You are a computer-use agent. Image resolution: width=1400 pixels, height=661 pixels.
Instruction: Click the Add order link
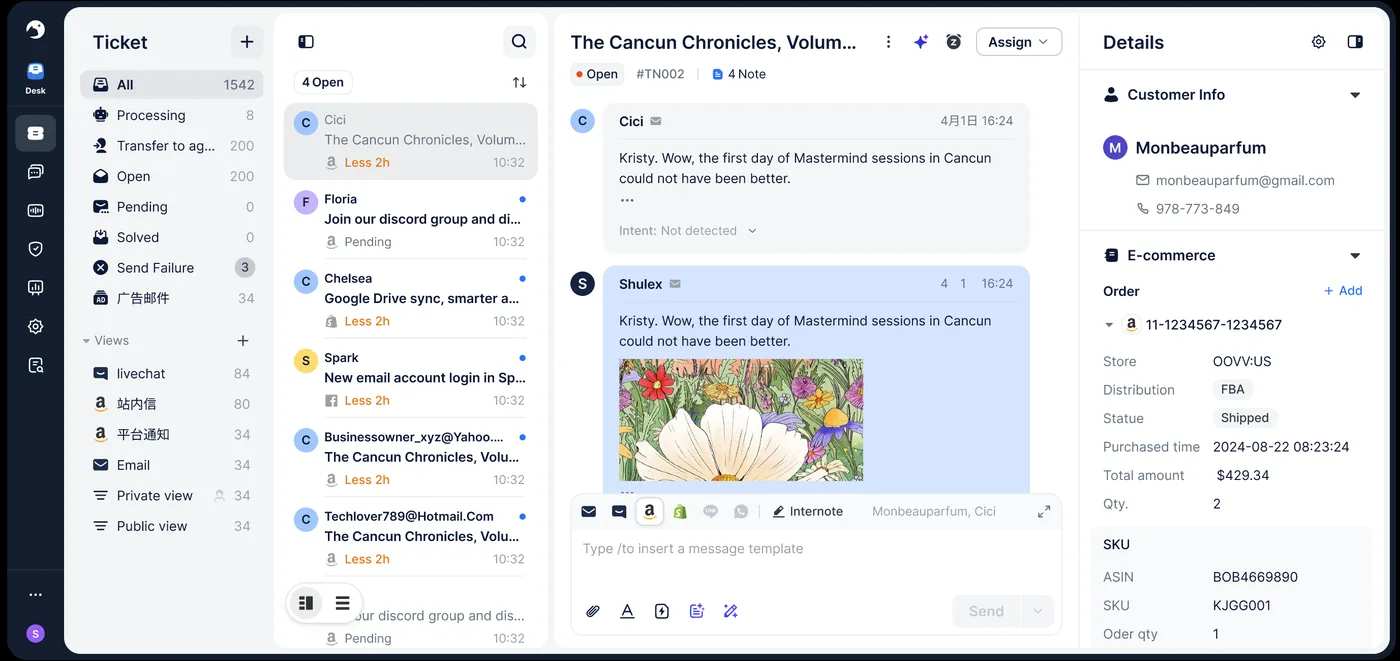(x=1343, y=291)
